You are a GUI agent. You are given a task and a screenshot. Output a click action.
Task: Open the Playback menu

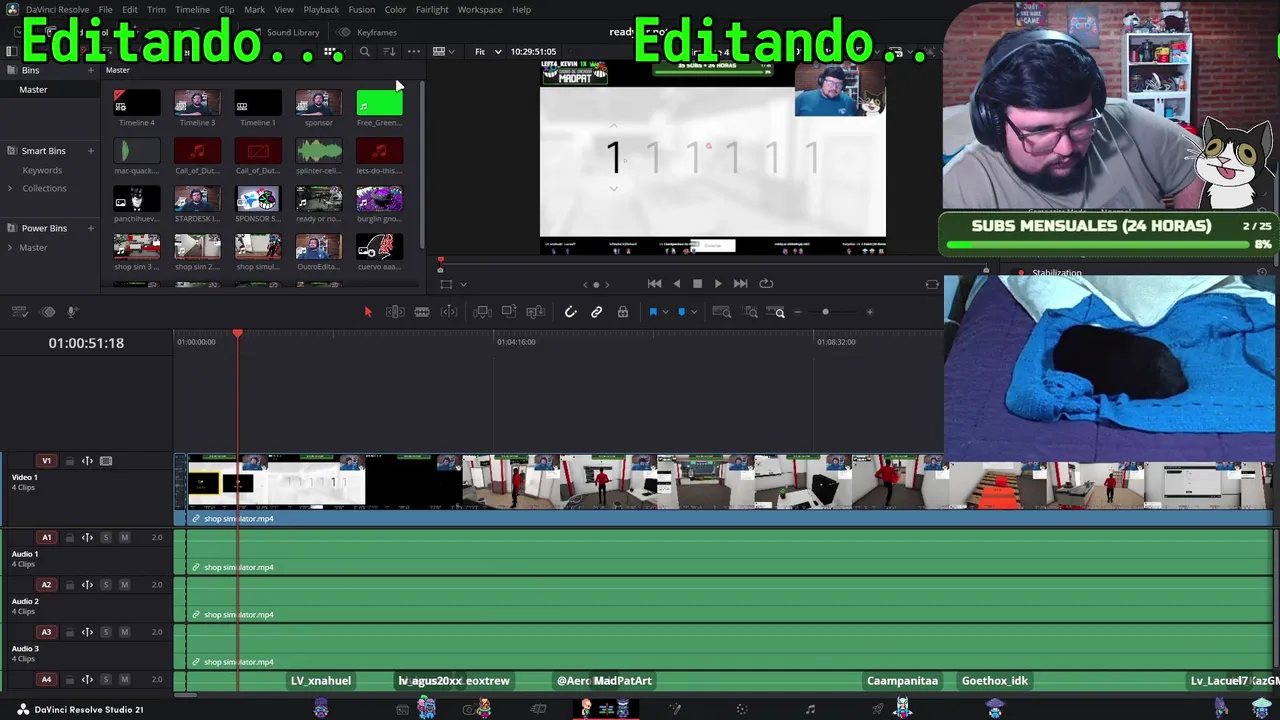(x=321, y=10)
